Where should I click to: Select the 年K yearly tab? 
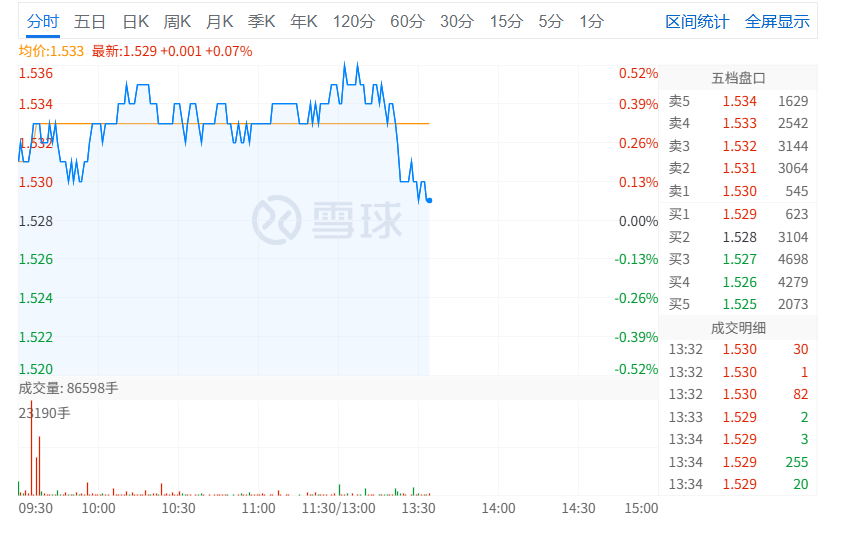coord(303,21)
